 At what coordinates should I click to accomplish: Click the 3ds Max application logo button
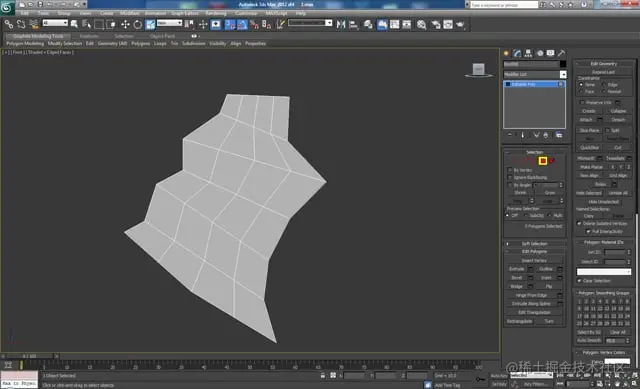pyautogui.click(x=7, y=8)
